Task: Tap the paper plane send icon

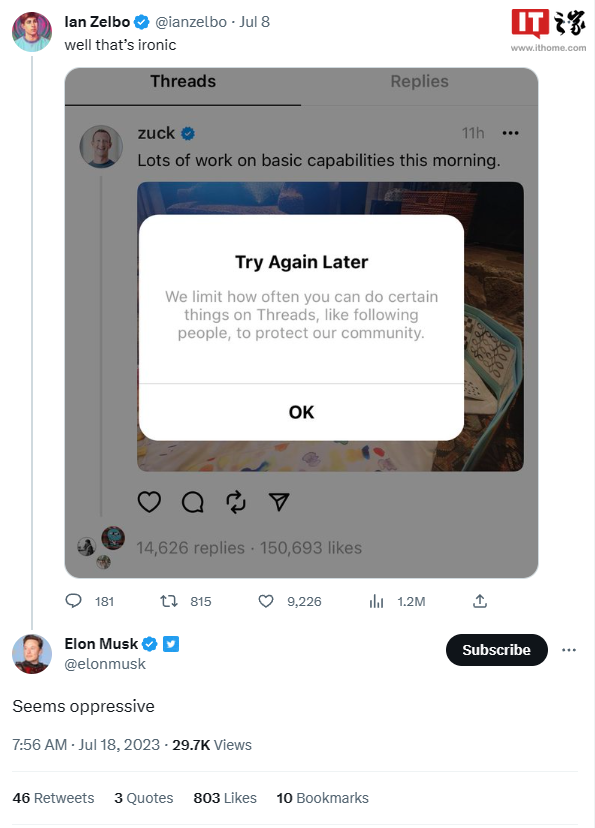Action: [279, 502]
